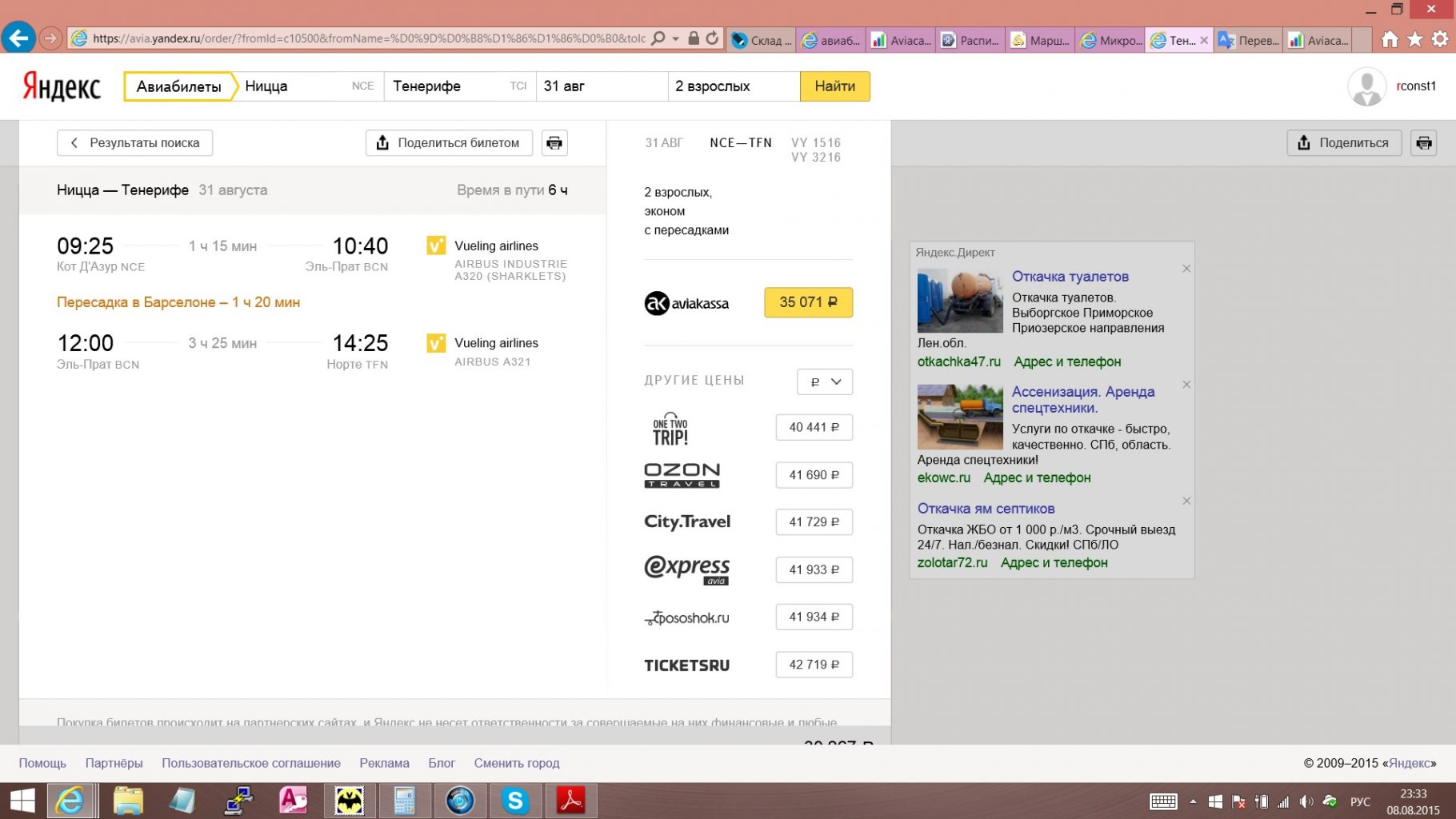The image size is (1456, 819).
Task: Click the Ницца departure input field
Action: [x=310, y=86]
